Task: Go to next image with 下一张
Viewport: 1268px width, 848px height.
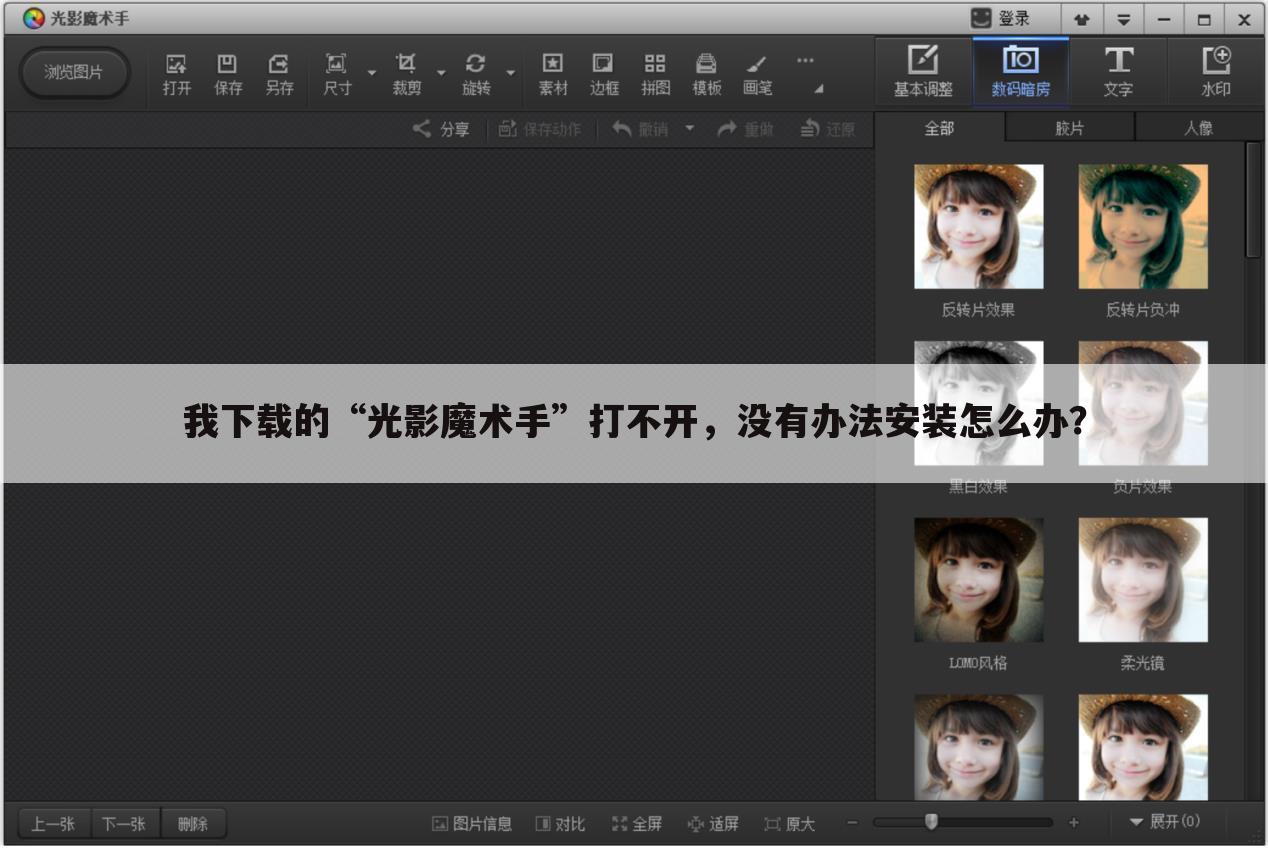Action: pos(124,824)
